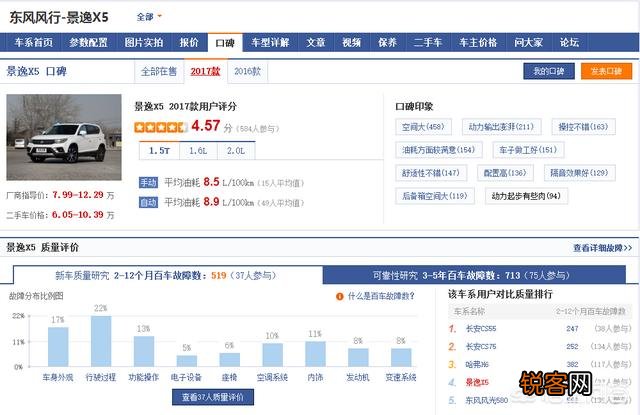This screenshot has width=640, height=415.
Task: Click the 电子设备 5% bar
Action: 187,361
